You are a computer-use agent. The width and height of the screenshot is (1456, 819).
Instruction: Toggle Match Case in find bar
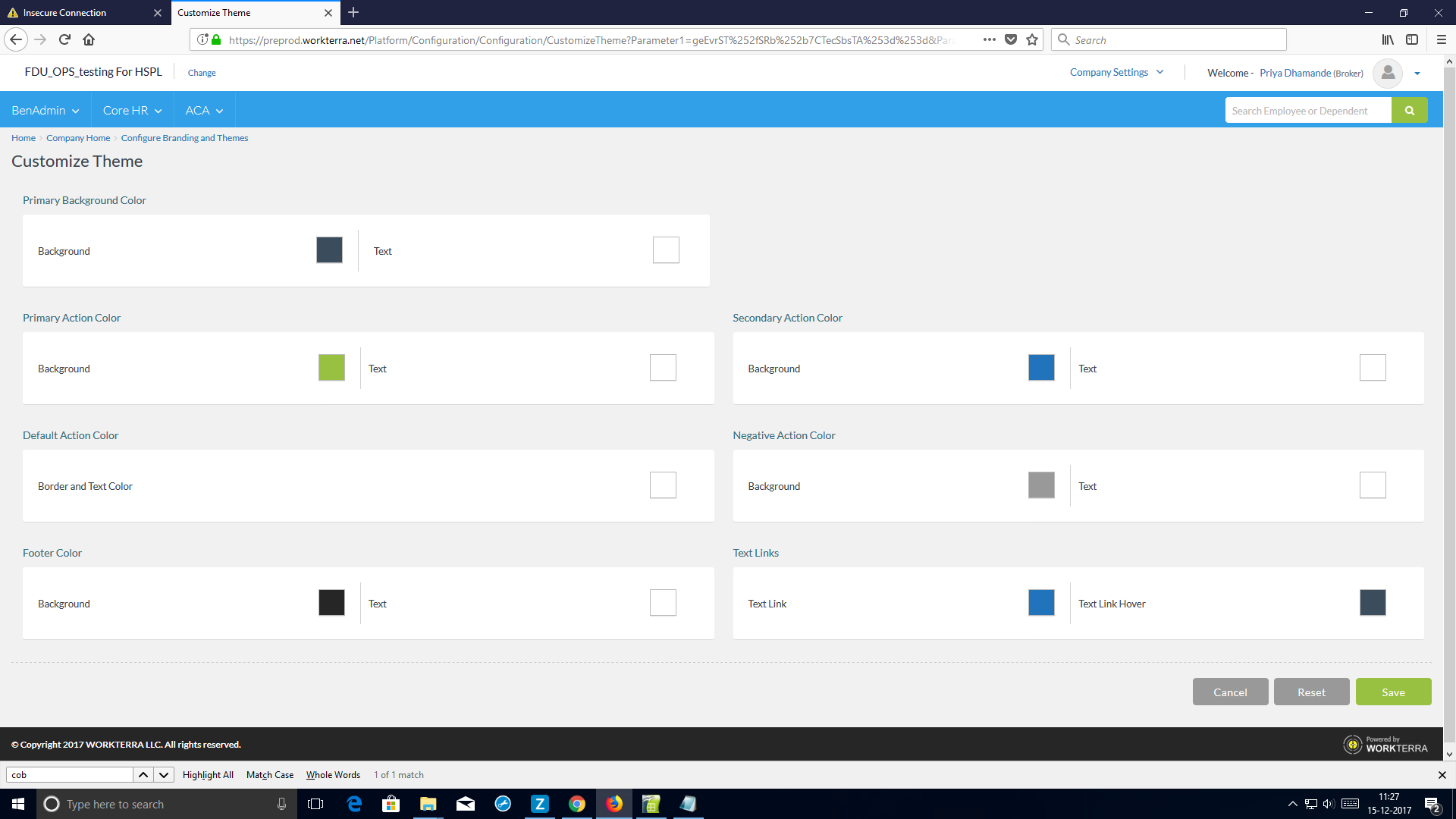point(269,775)
